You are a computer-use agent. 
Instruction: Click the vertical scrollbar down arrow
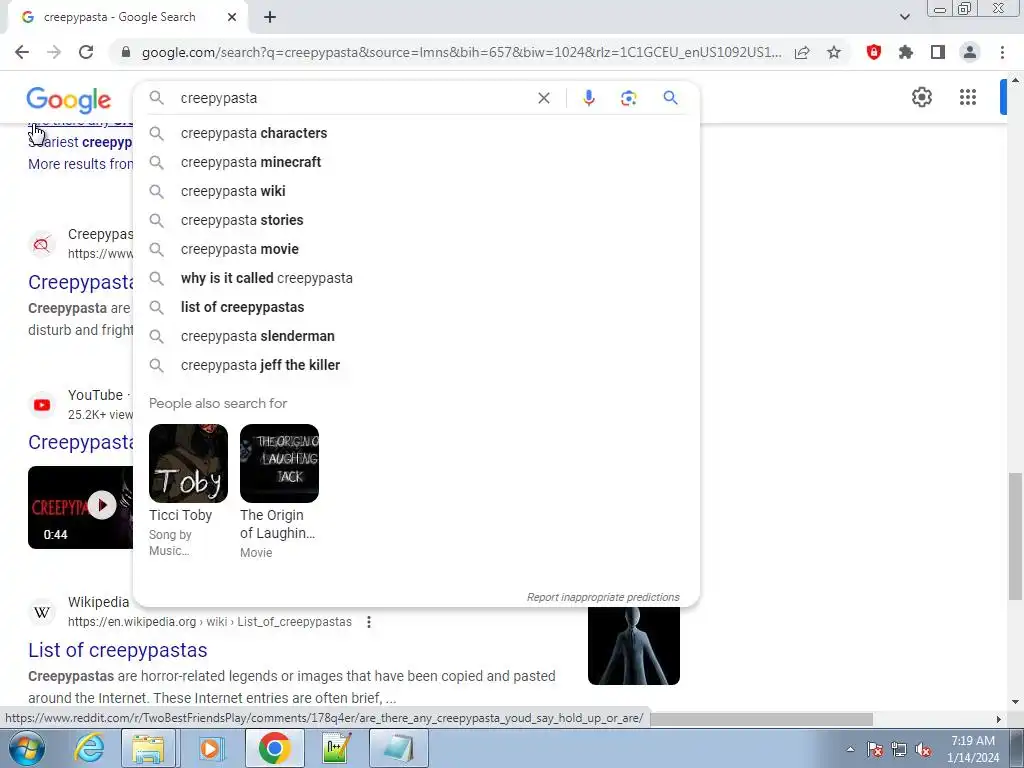click(x=1015, y=702)
